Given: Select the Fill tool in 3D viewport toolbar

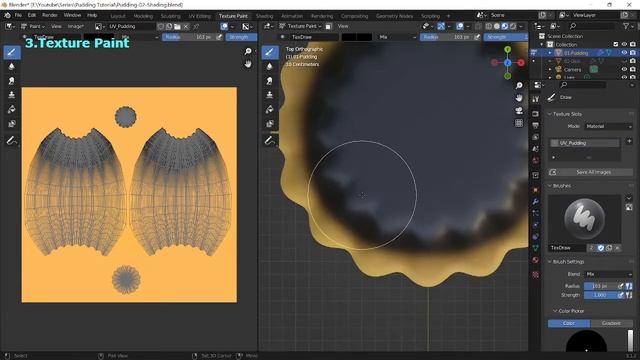Looking at the screenshot, I should click(269, 109).
